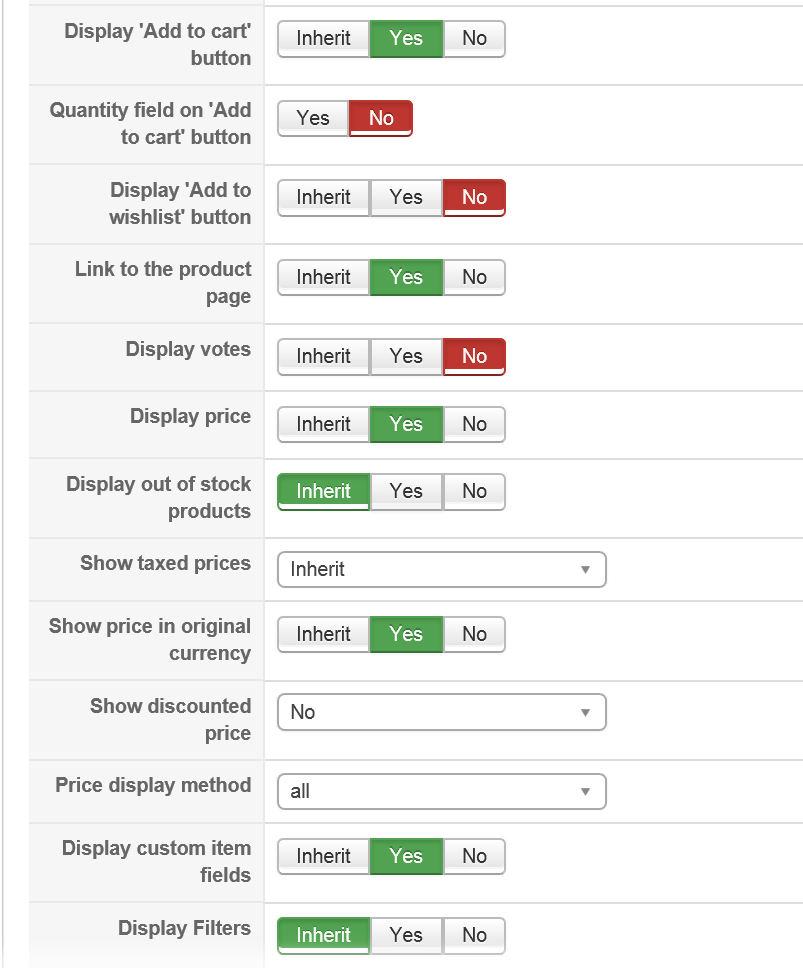Set Link to the product page to No
803x968 pixels.
click(474, 277)
